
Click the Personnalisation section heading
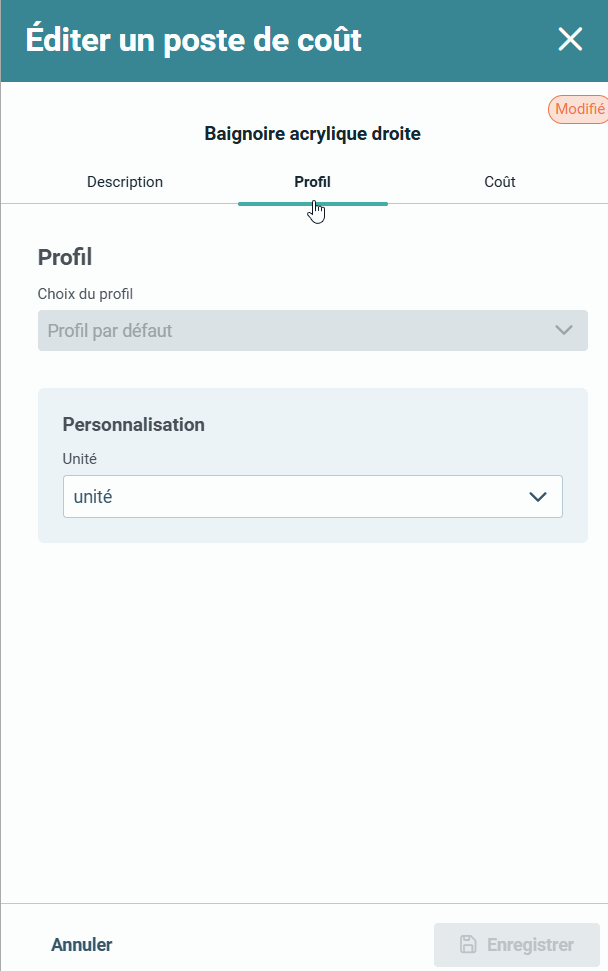[x=132, y=424]
